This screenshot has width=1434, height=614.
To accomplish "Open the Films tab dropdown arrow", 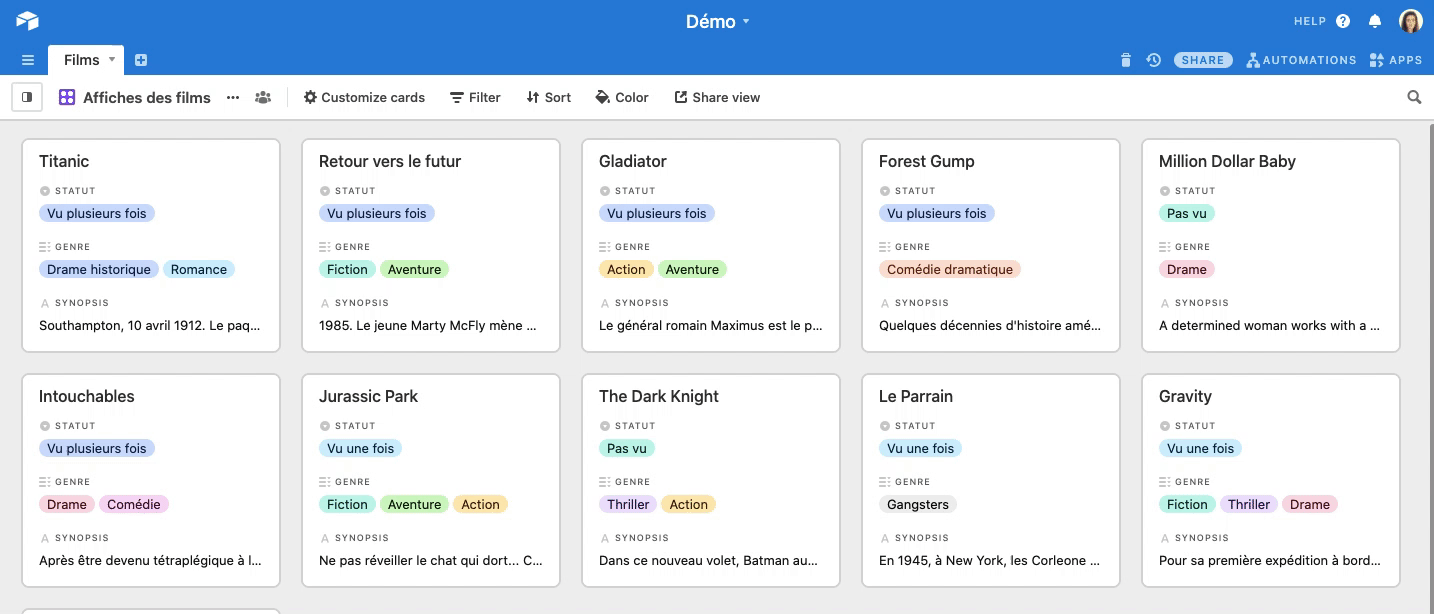I will click(112, 59).
